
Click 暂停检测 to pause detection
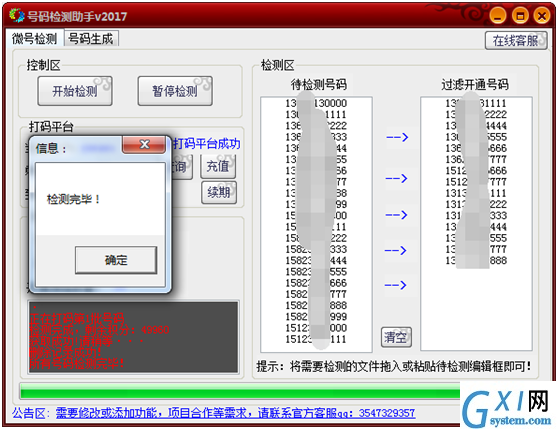pos(175,91)
